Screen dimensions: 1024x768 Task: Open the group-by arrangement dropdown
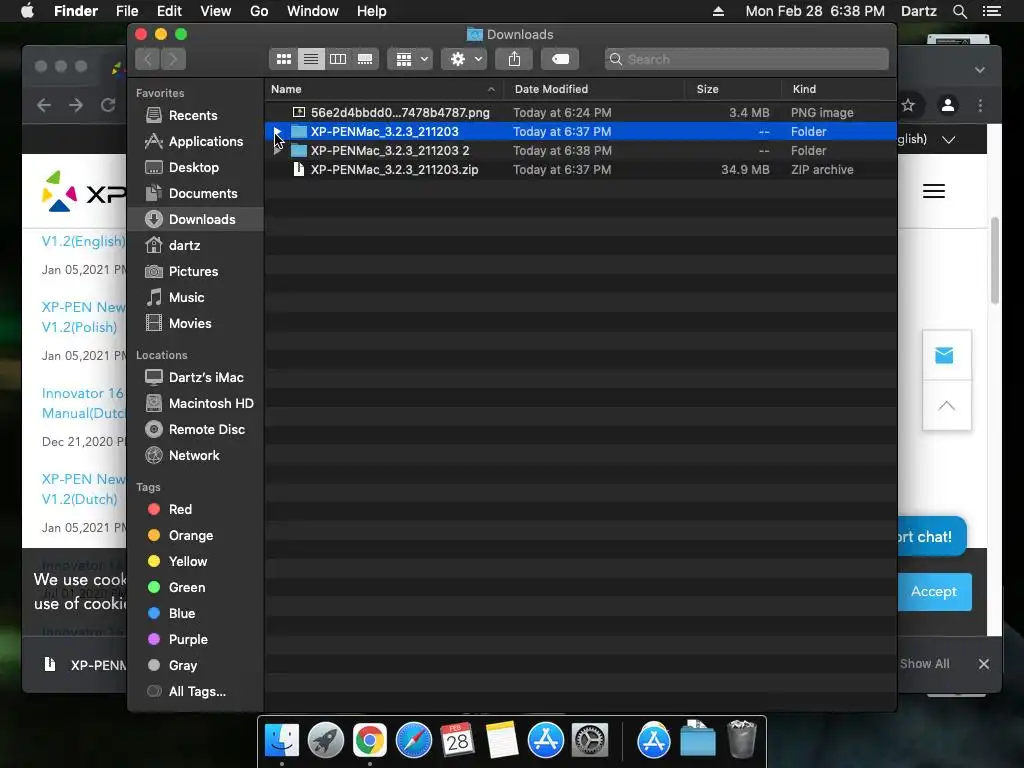pyautogui.click(x=410, y=59)
